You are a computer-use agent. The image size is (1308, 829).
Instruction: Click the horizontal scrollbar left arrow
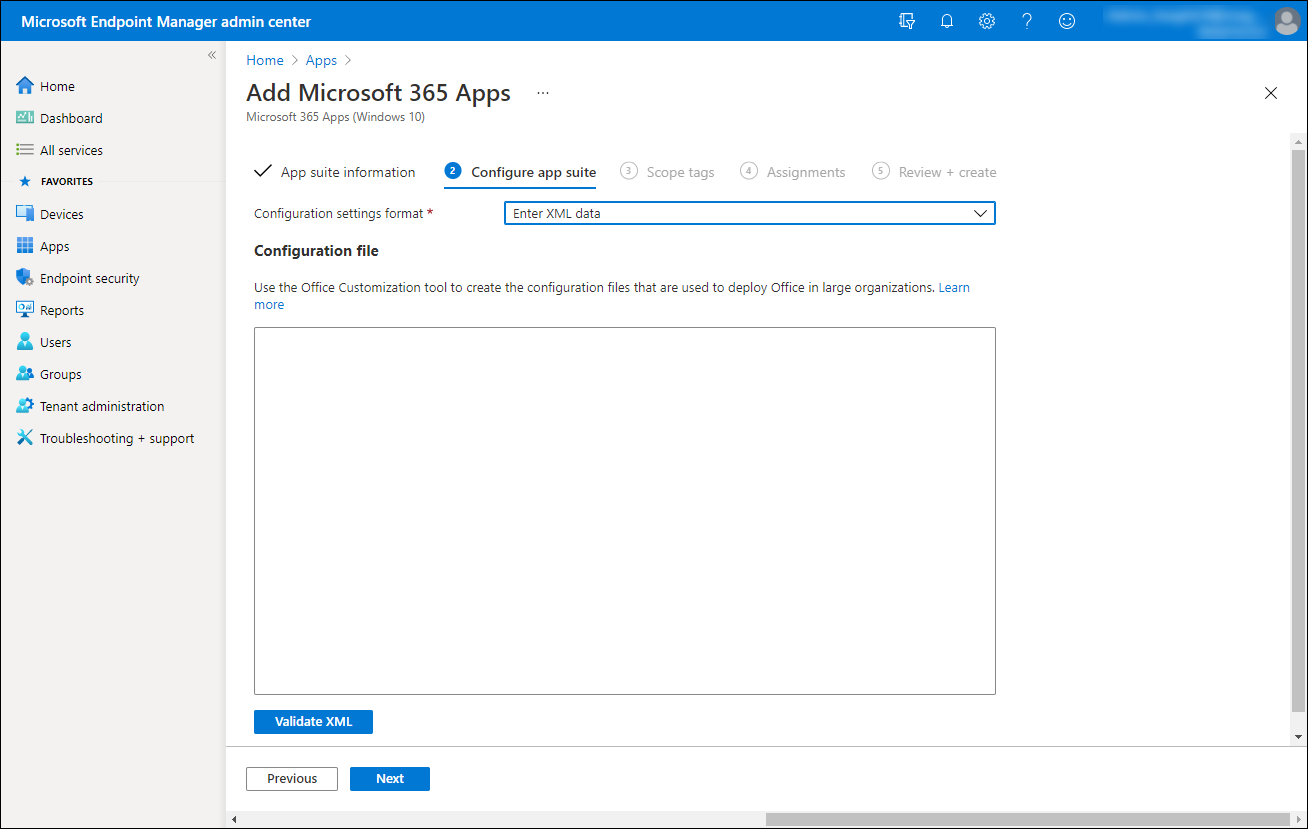point(234,819)
